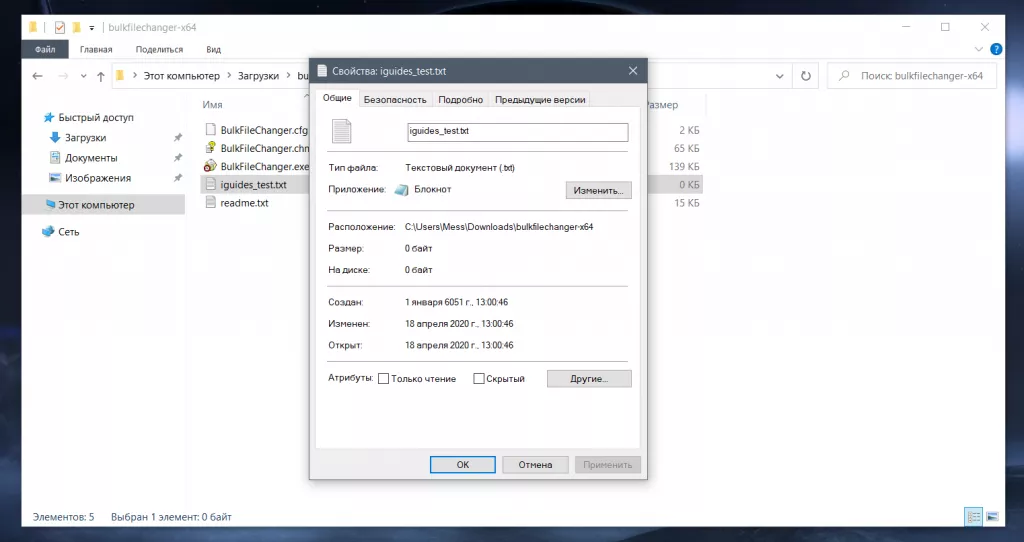This screenshot has width=1024, height=542.
Task: Open Explorer help question mark icon
Action: [x=995, y=49]
